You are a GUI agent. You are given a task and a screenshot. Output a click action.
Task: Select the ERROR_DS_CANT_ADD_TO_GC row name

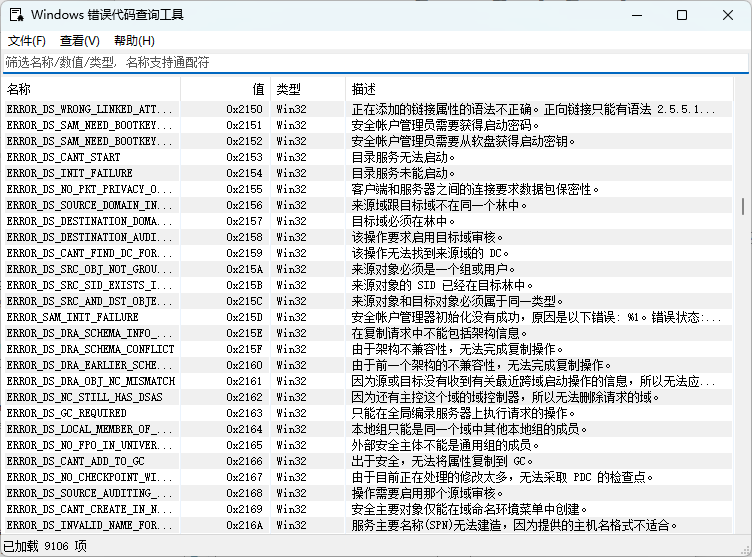point(75,461)
